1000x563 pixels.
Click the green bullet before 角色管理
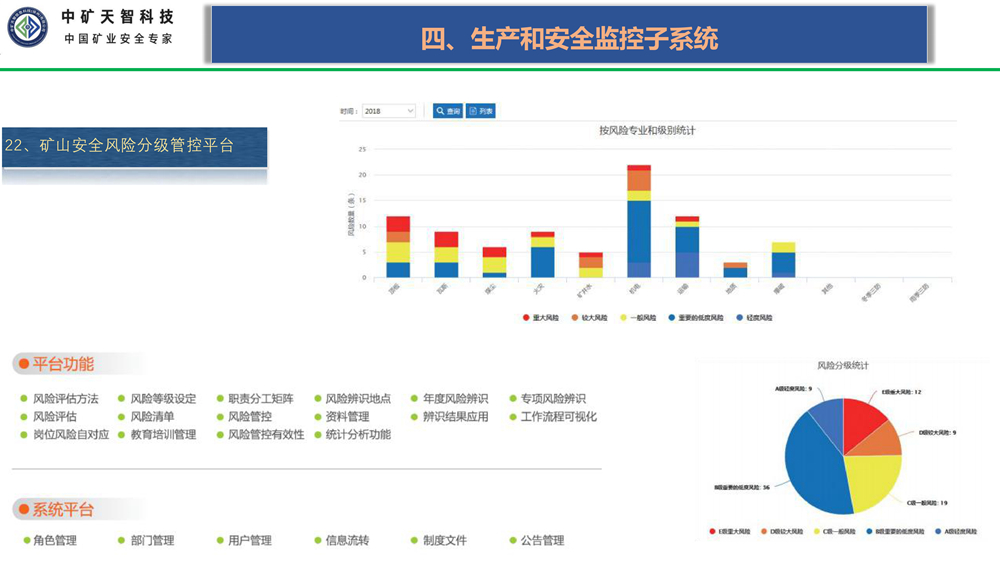[24, 541]
